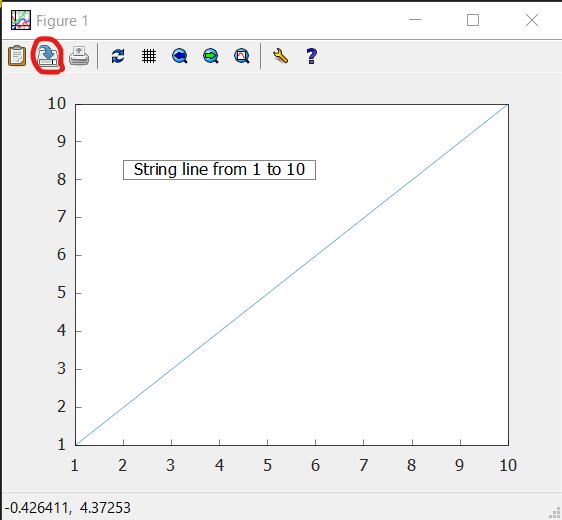The height and width of the screenshot is (520, 562).
Task: Click the status bar cursor coordinates readout
Action: click(67, 508)
